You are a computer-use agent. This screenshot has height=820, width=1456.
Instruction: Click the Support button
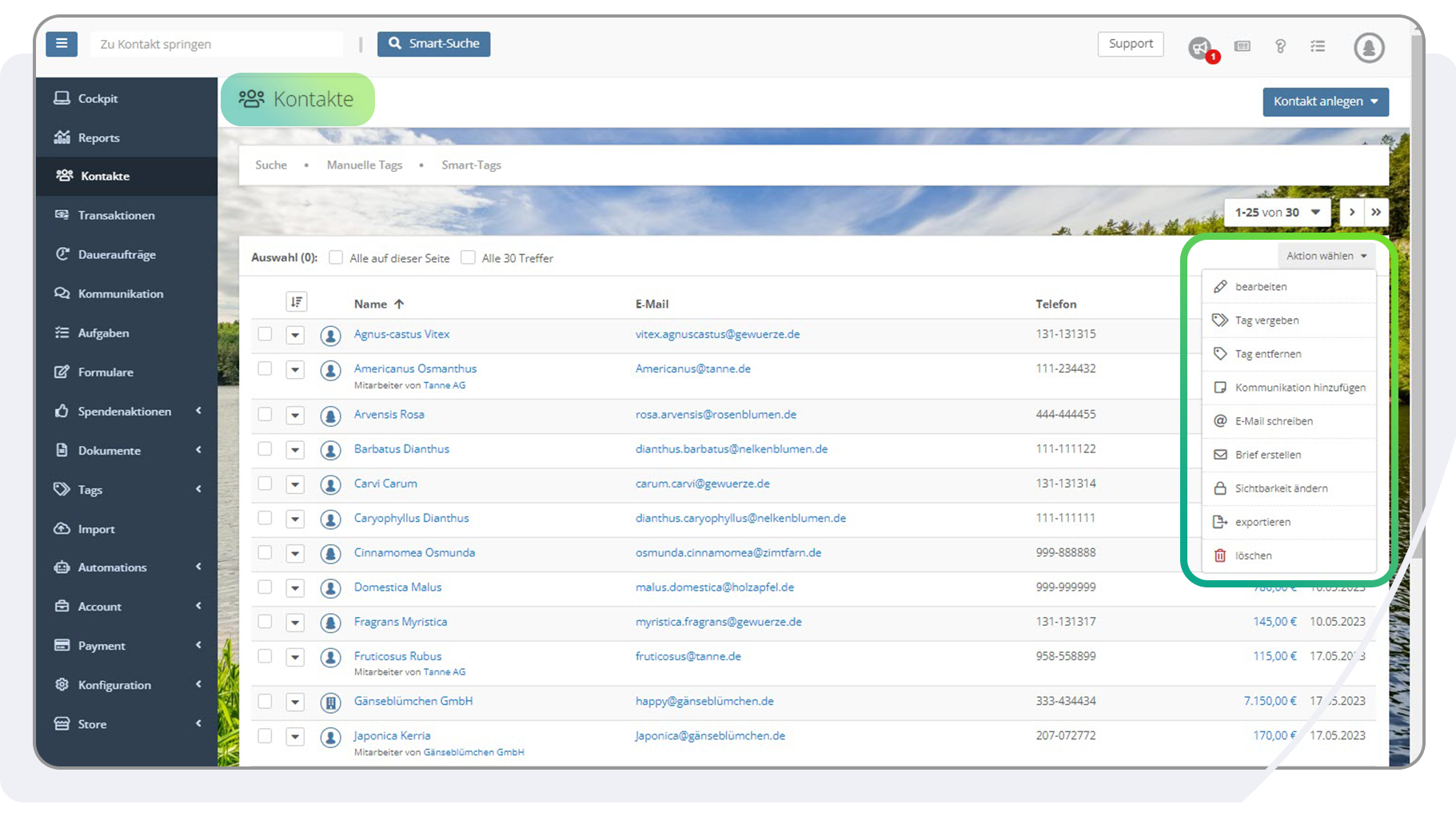point(1130,44)
